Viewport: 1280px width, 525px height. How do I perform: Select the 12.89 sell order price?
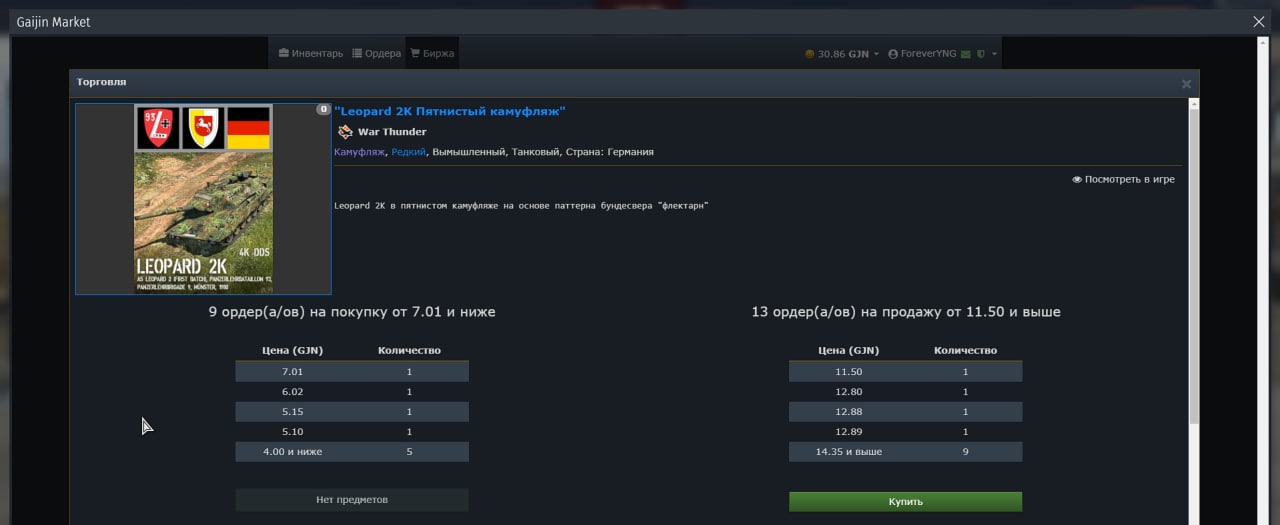coord(848,432)
